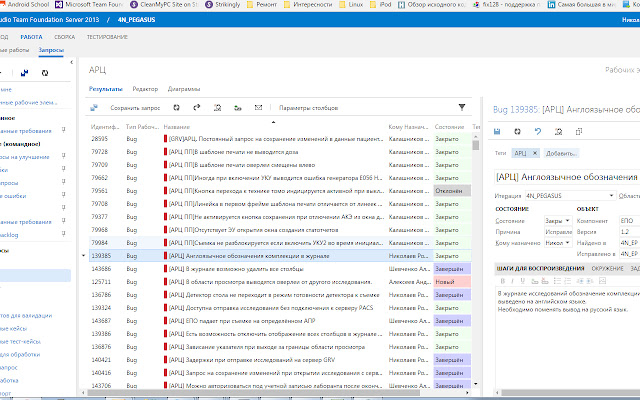Select ШАГИ ДЛЯ ВОСПРОИЗВЕДЕНИЯ tab
Image resolution: width=640 pixels, height=400 pixels.
pos(540,269)
